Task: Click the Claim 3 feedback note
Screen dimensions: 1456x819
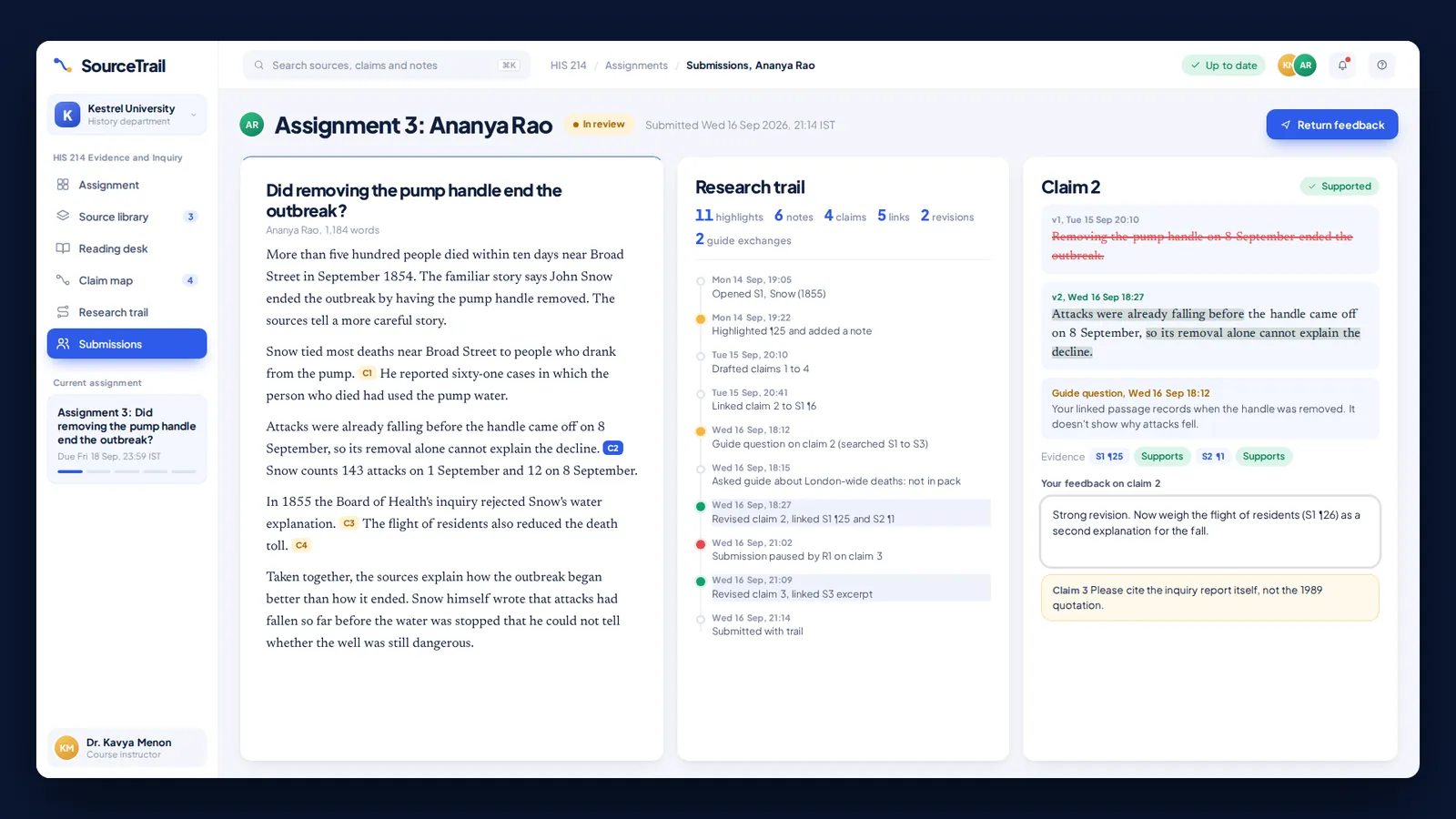Action: click(1209, 598)
